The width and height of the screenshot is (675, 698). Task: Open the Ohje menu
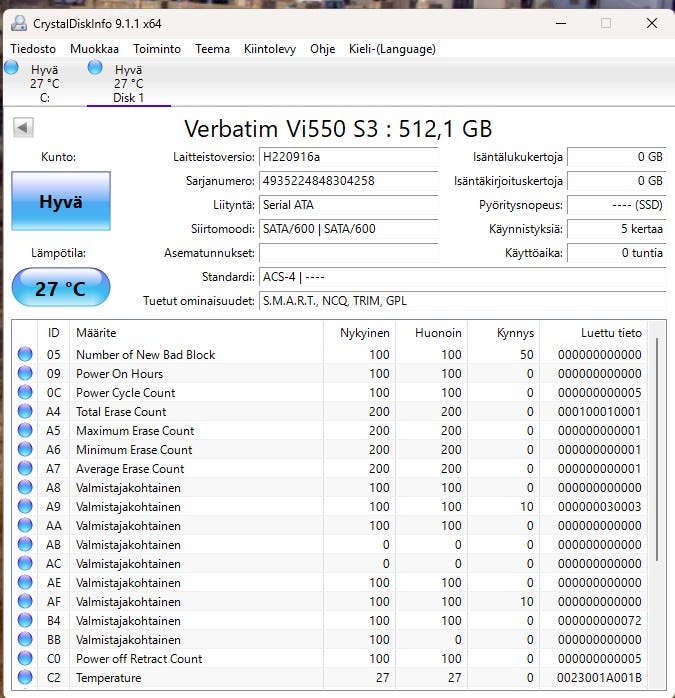tap(322, 49)
